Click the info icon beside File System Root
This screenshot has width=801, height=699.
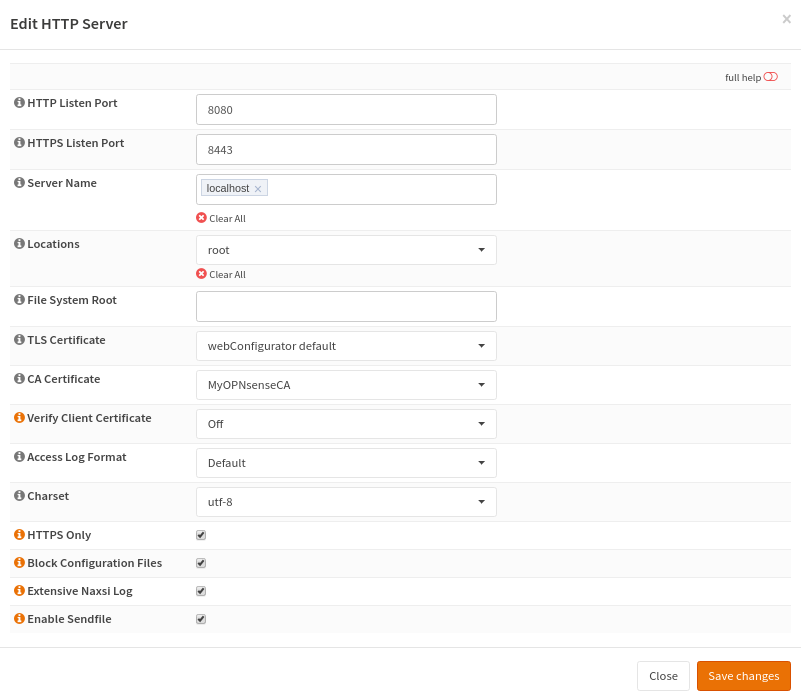tap(17, 299)
